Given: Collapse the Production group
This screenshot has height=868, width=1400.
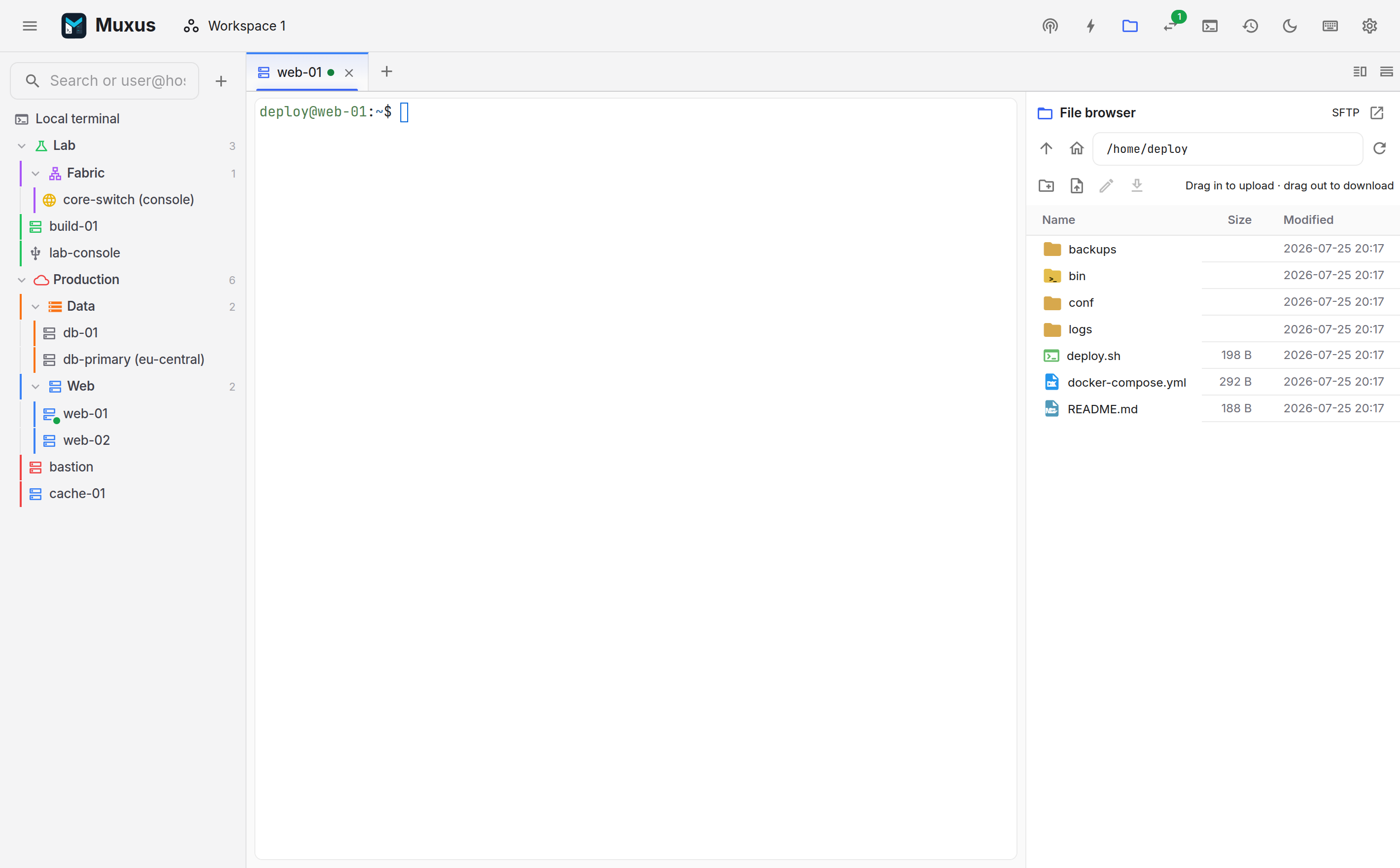Looking at the screenshot, I should click(x=22, y=280).
